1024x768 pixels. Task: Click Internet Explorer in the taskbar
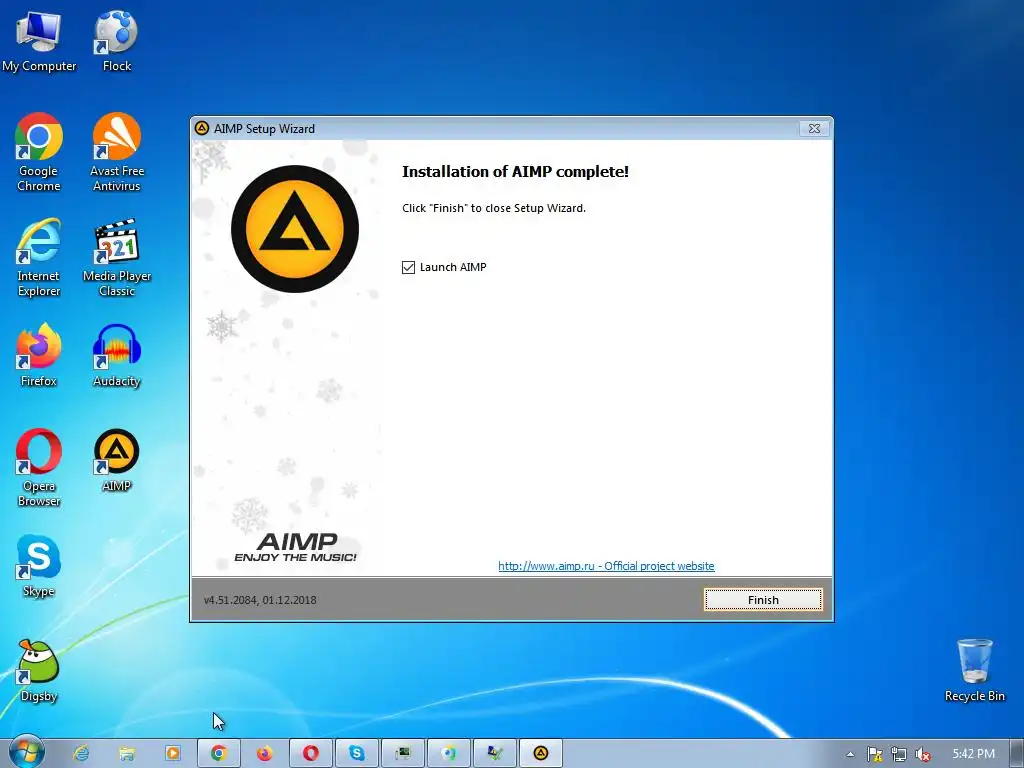[81, 753]
